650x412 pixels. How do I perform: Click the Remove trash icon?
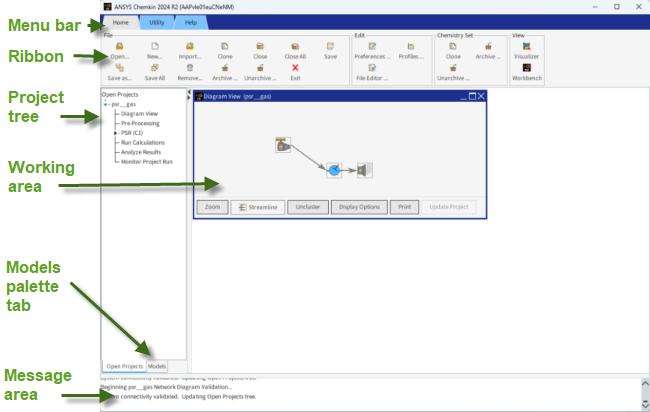pyautogui.click(x=189, y=68)
